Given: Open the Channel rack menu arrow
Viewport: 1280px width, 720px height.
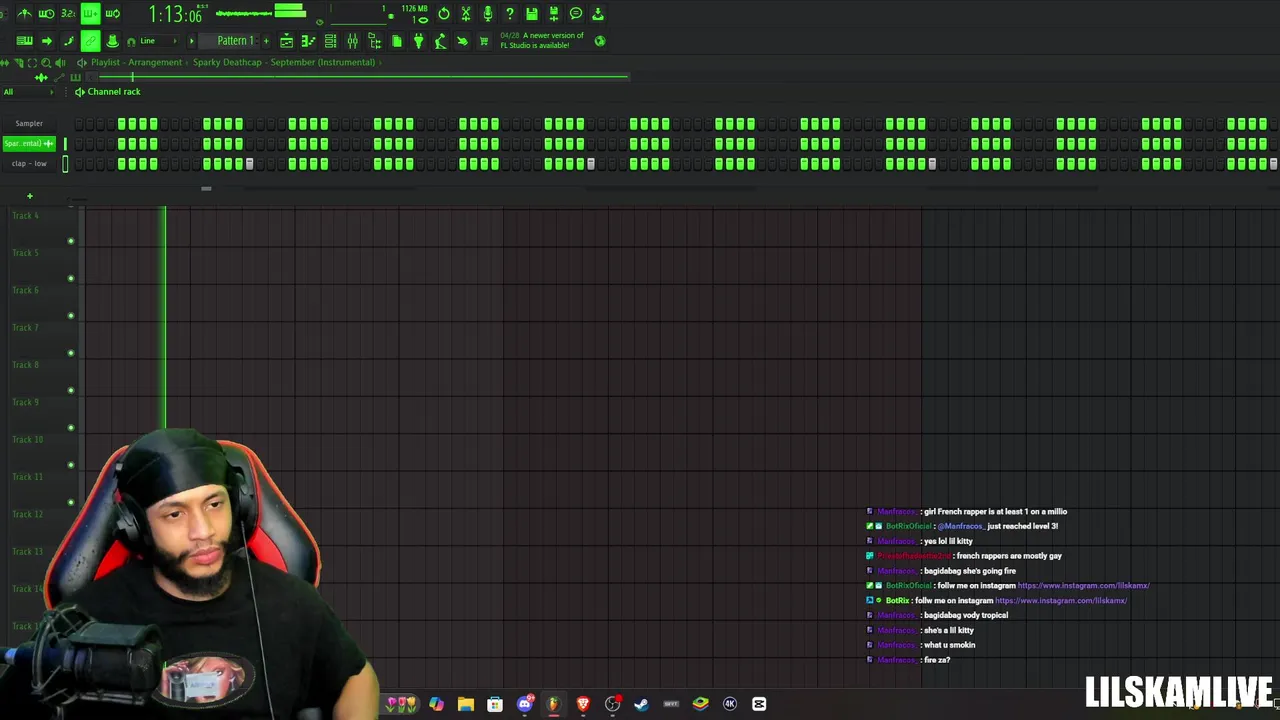Looking at the screenshot, I should (x=79, y=92).
